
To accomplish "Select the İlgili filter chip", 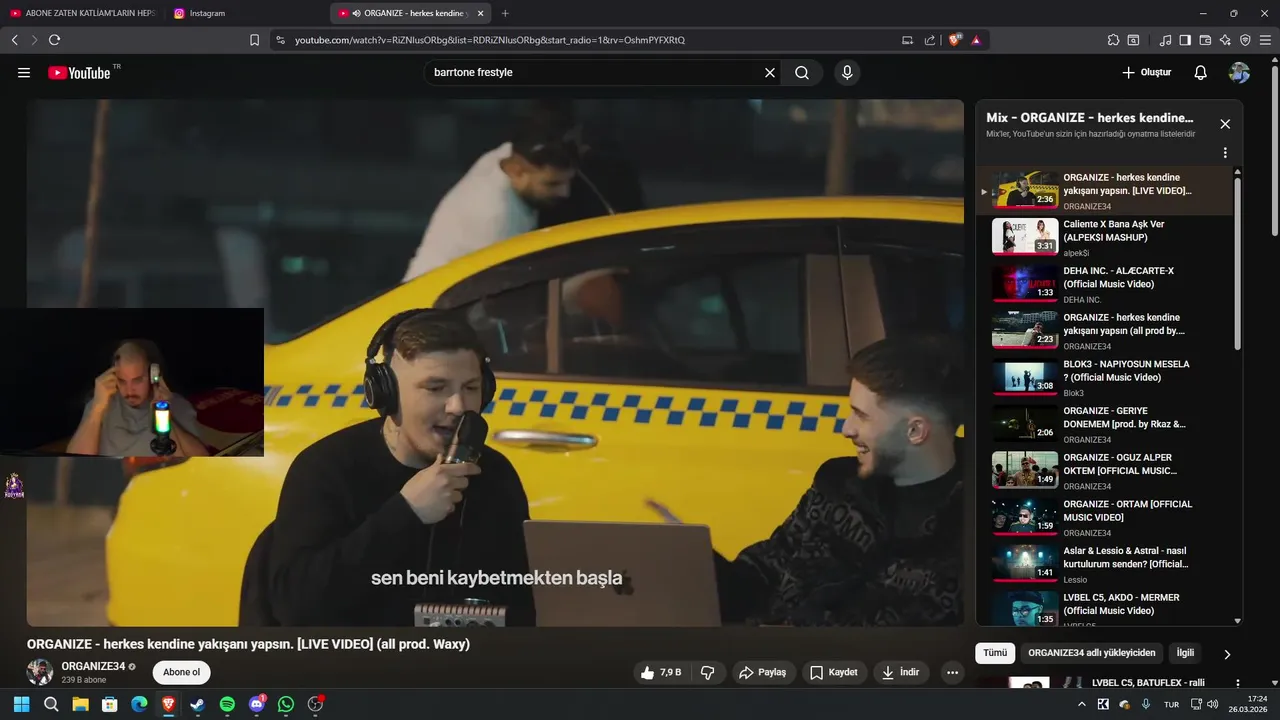I will coord(1185,653).
